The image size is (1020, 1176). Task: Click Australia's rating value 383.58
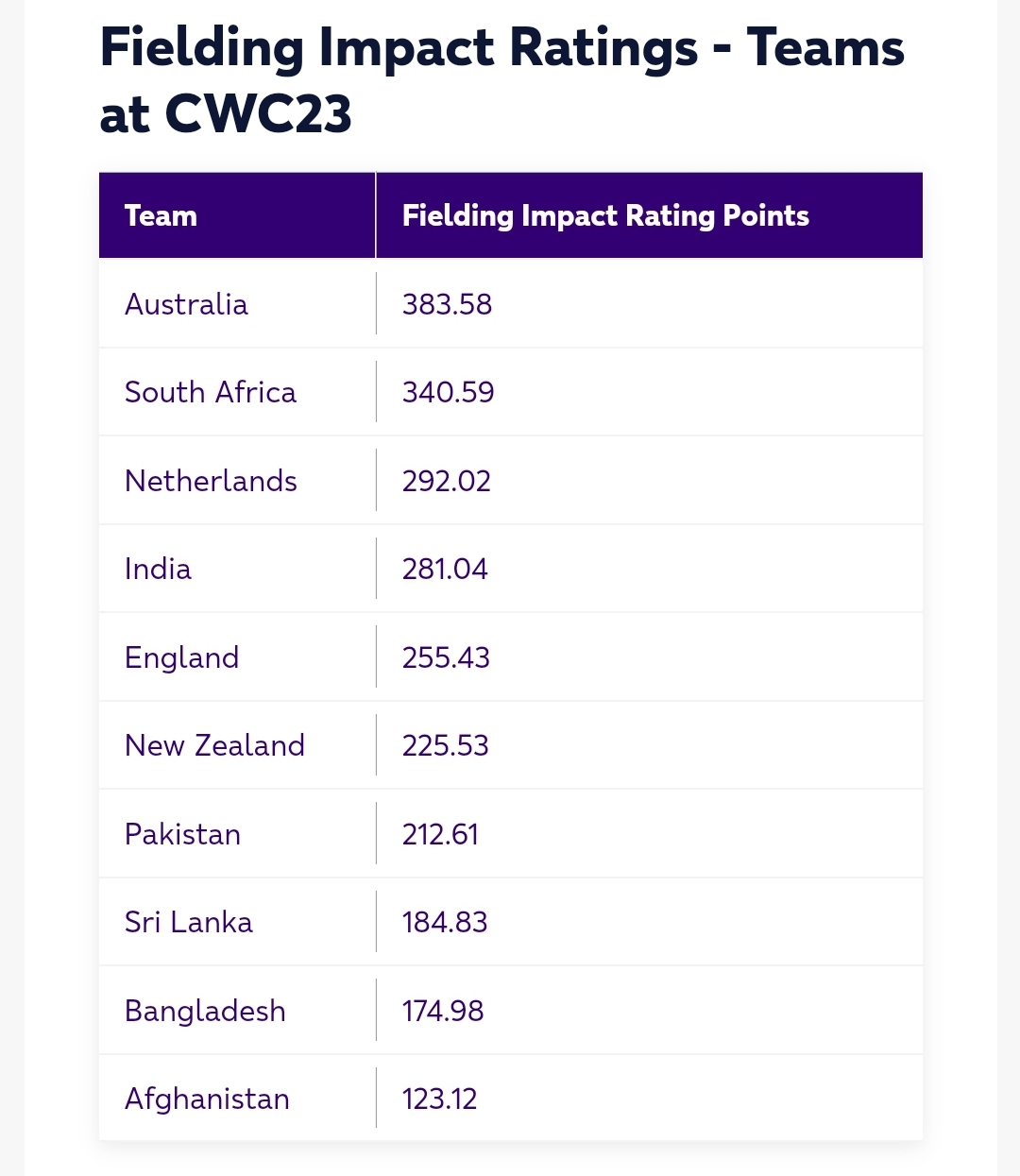(447, 304)
